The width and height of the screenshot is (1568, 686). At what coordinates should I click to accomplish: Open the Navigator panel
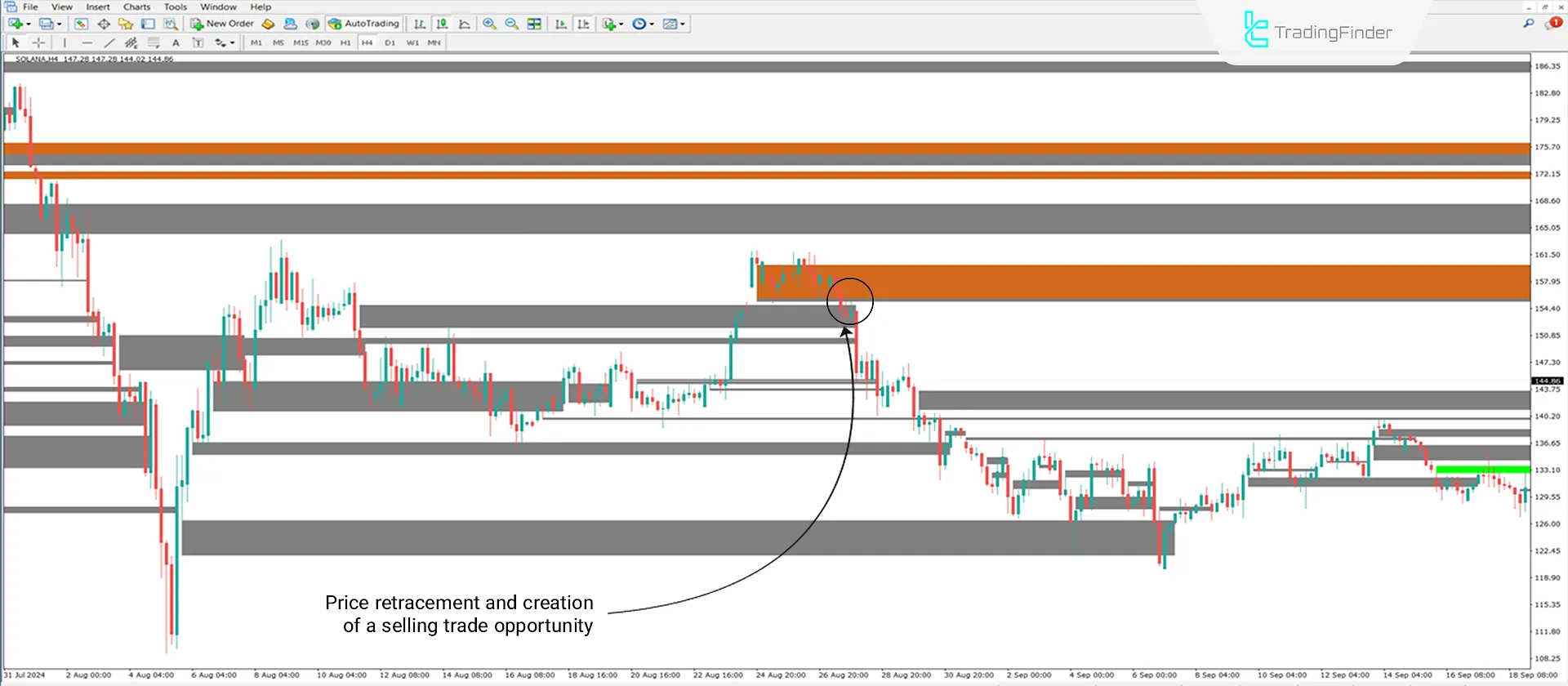126,24
